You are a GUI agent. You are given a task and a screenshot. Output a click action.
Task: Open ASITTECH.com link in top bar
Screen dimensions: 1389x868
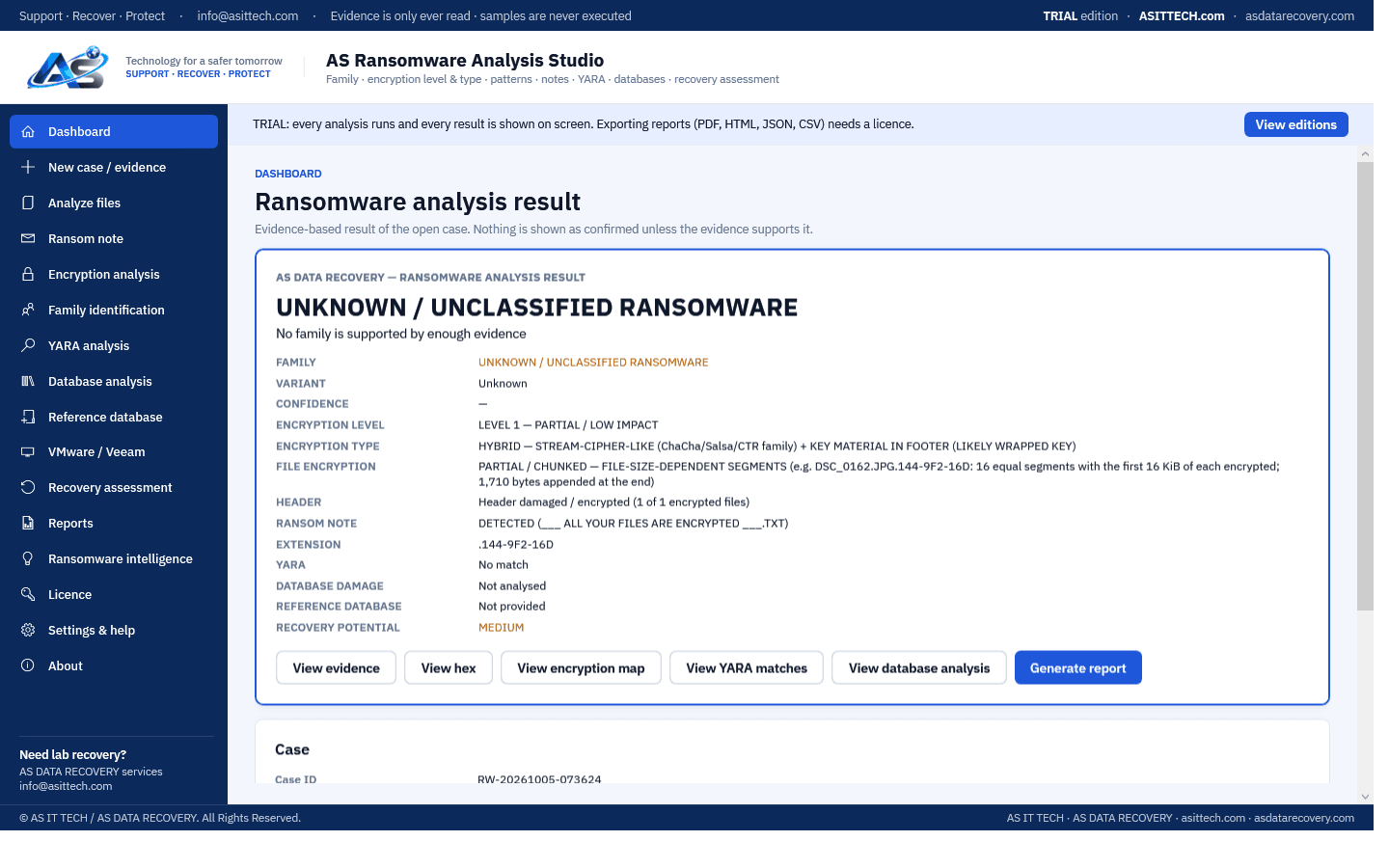tap(1182, 16)
